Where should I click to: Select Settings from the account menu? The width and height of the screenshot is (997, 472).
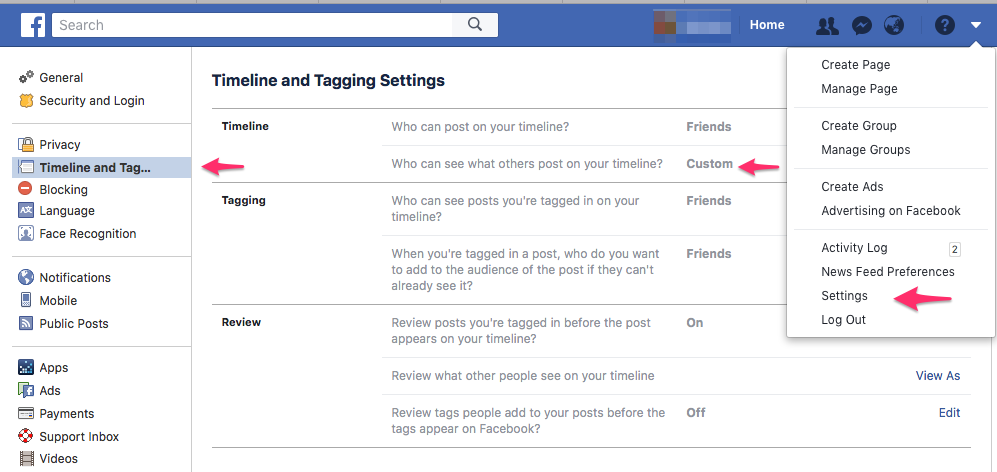pos(844,296)
